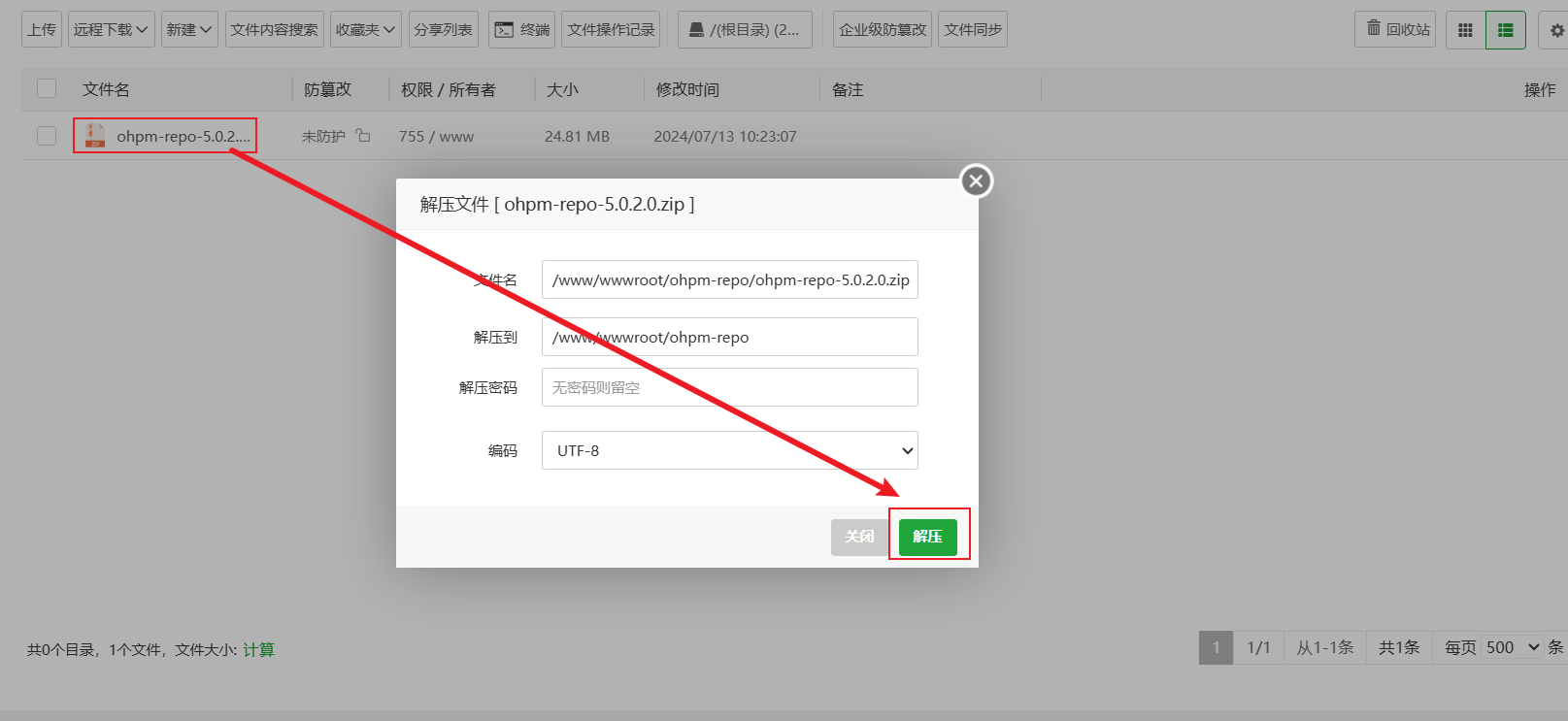
Task: Tick the select-all checkbox in header
Action: click(47, 89)
